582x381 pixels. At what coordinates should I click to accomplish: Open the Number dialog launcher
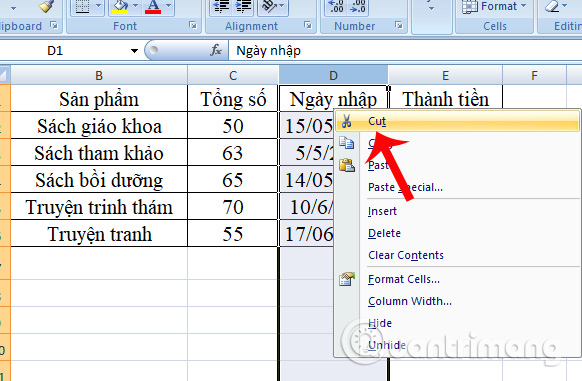tap(399, 25)
